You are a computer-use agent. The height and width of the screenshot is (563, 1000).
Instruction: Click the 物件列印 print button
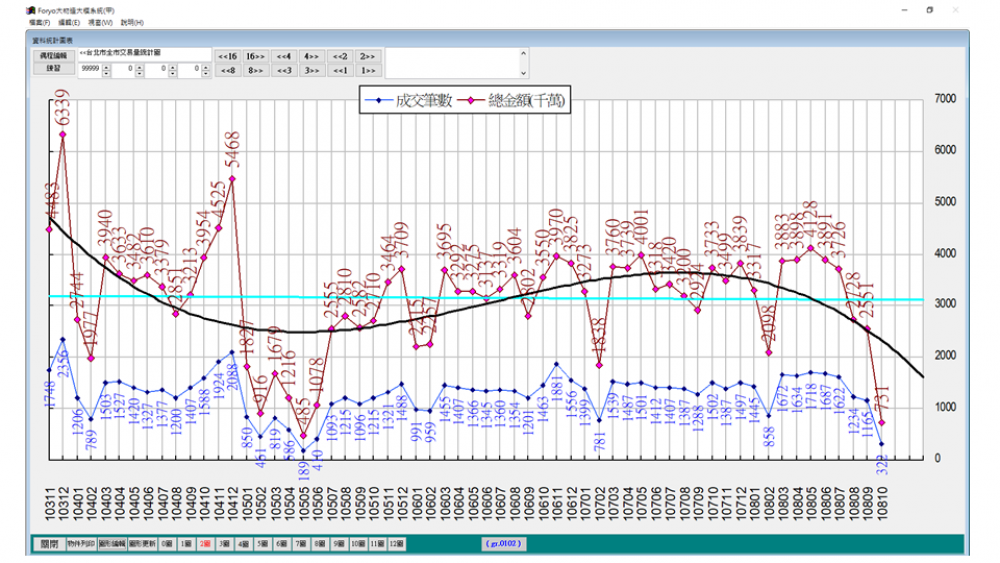pos(81,543)
